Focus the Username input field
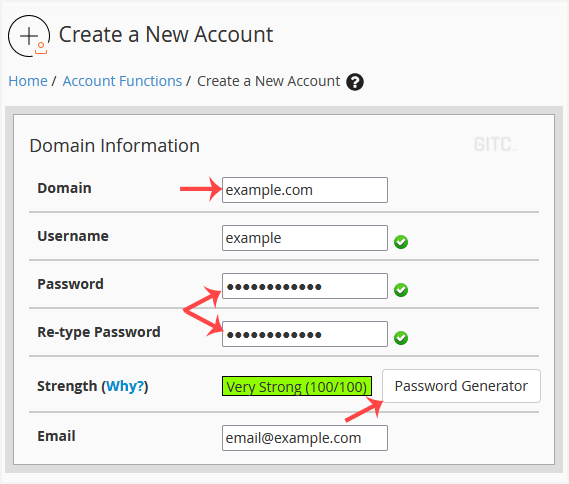 (305, 238)
